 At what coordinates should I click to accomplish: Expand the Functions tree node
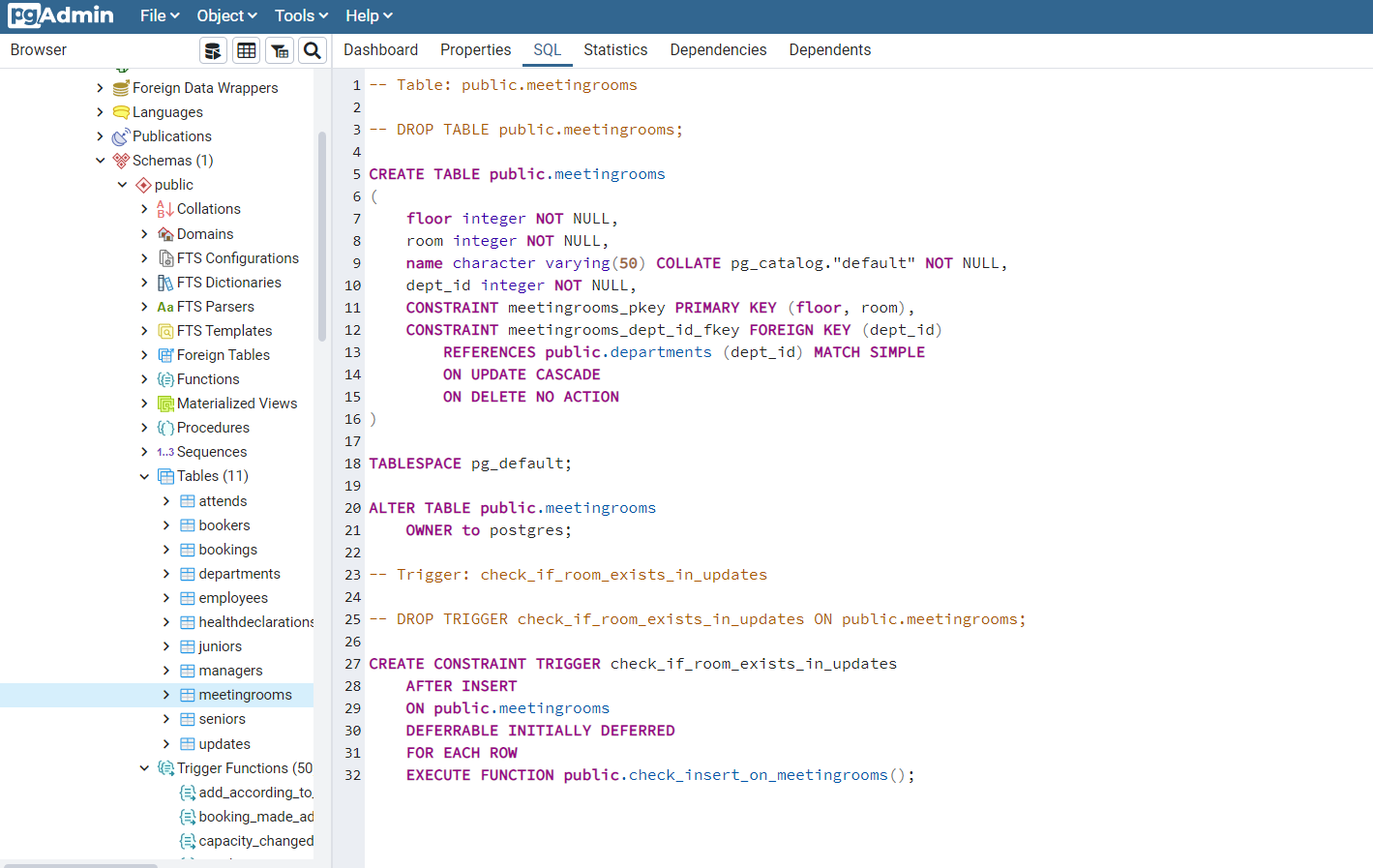tap(144, 379)
